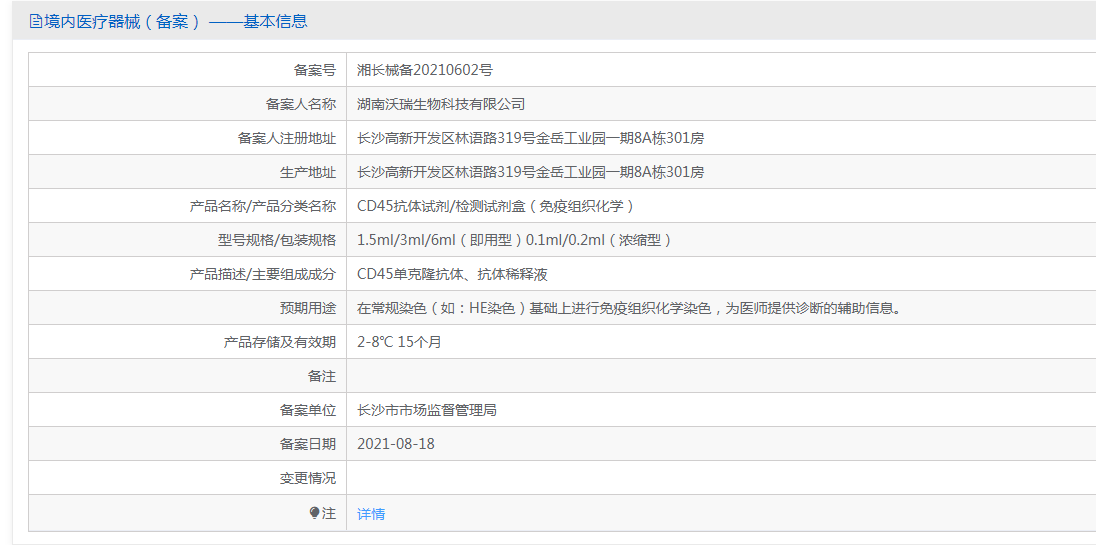The height and width of the screenshot is (545, 1096).
Task: Click the lightbulb icon next to 注
Action: click(315, 514)
